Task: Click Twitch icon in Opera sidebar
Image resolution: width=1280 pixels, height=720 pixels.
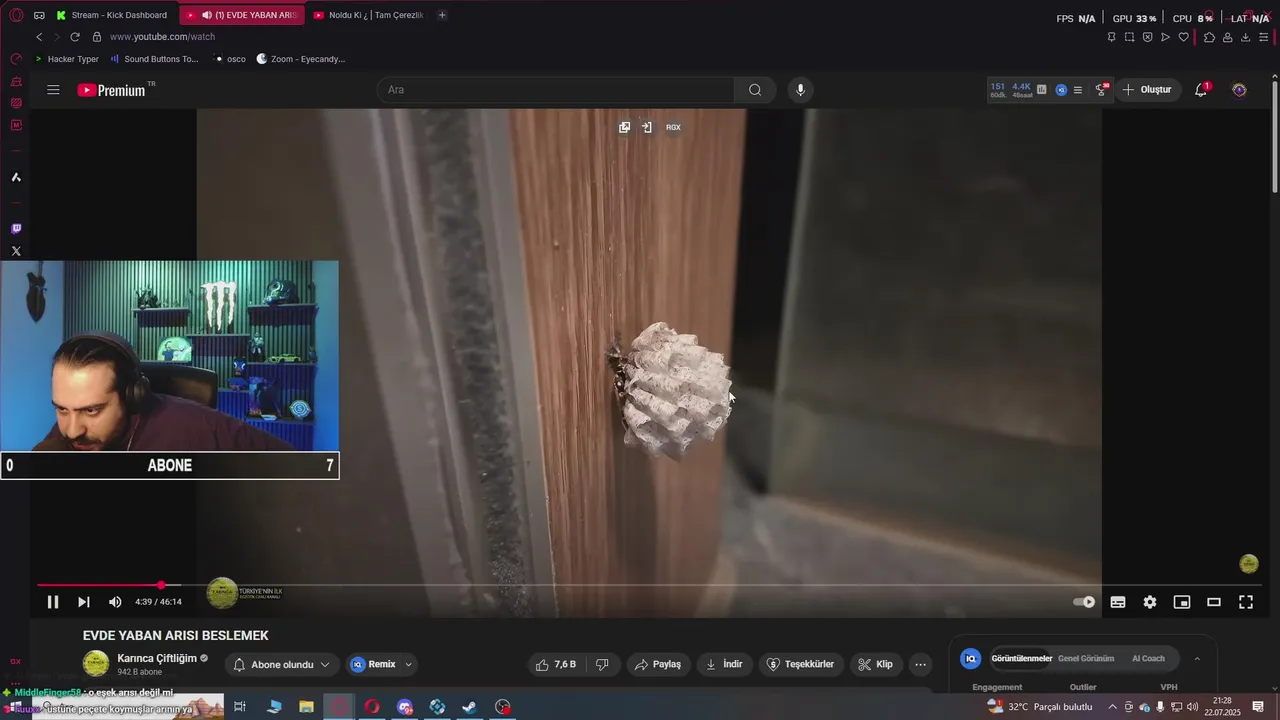Action: (x=15, y=229)
